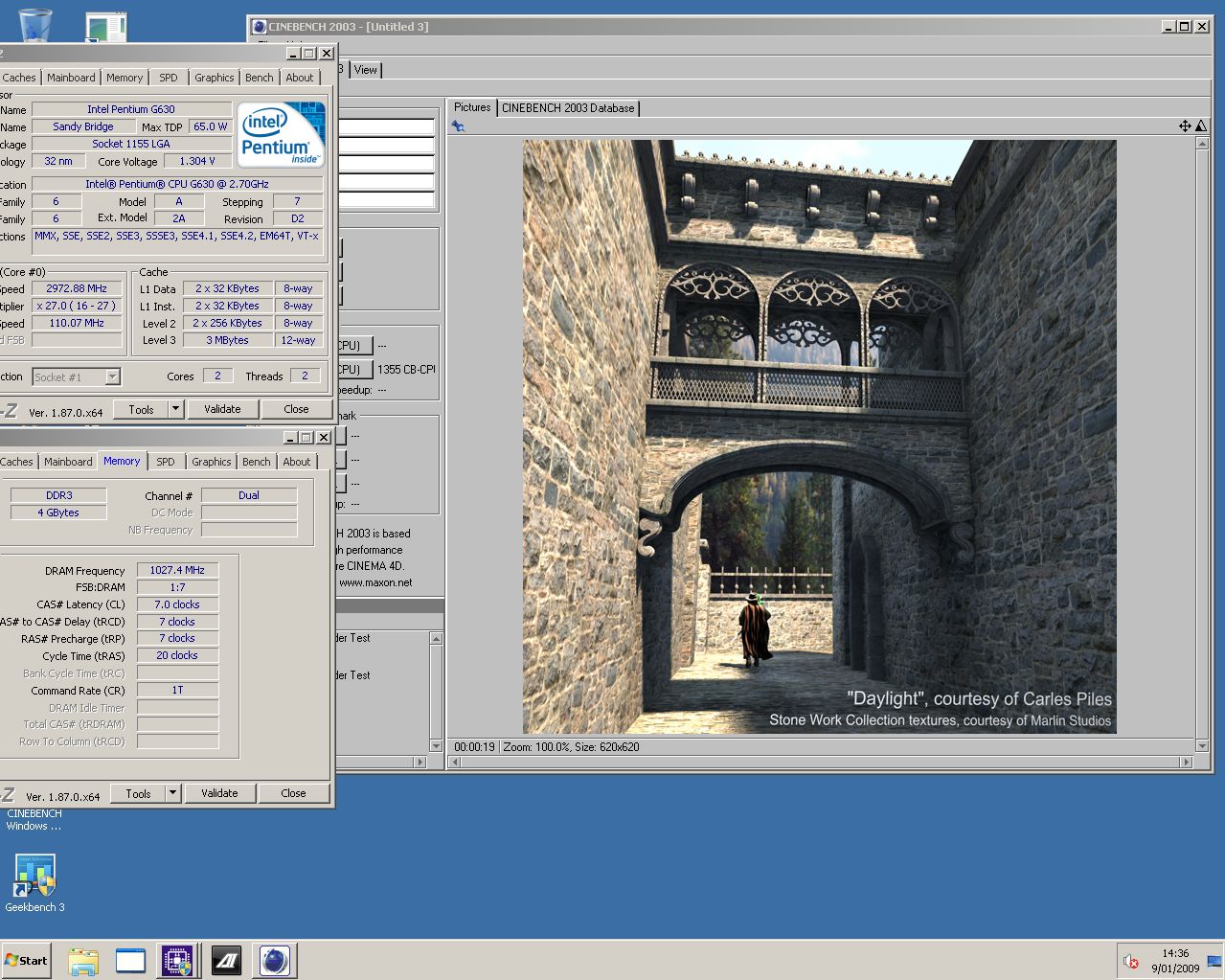The width and height of the screenshot is (1225, 980).
Task: Open the About tab in lower CPU-Z
Action: click(x=297, y=462)
